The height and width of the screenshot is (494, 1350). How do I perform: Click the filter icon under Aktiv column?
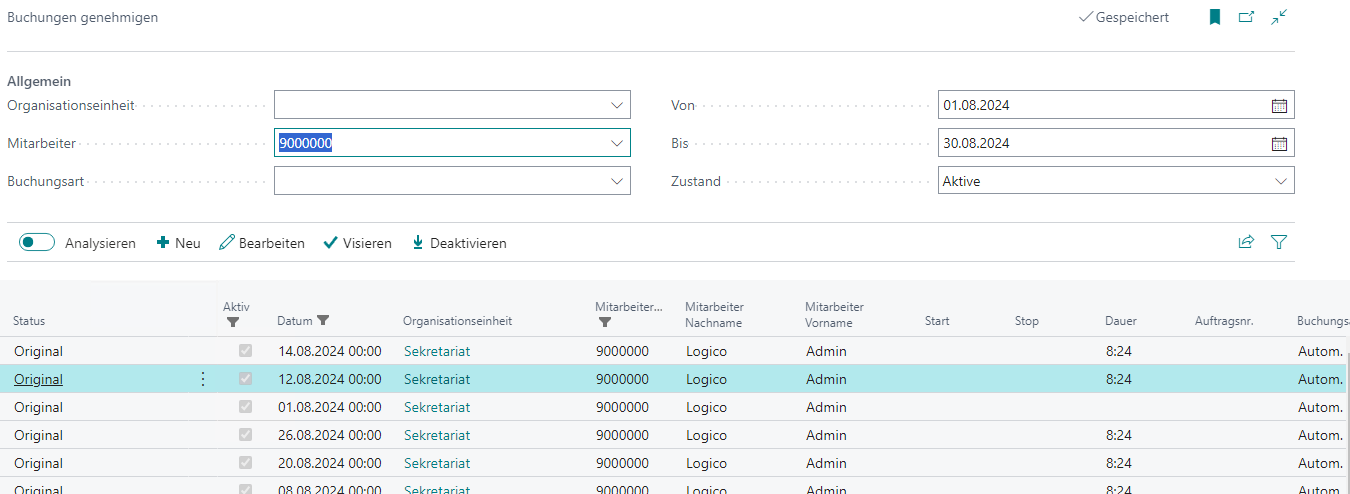(233, 322)
